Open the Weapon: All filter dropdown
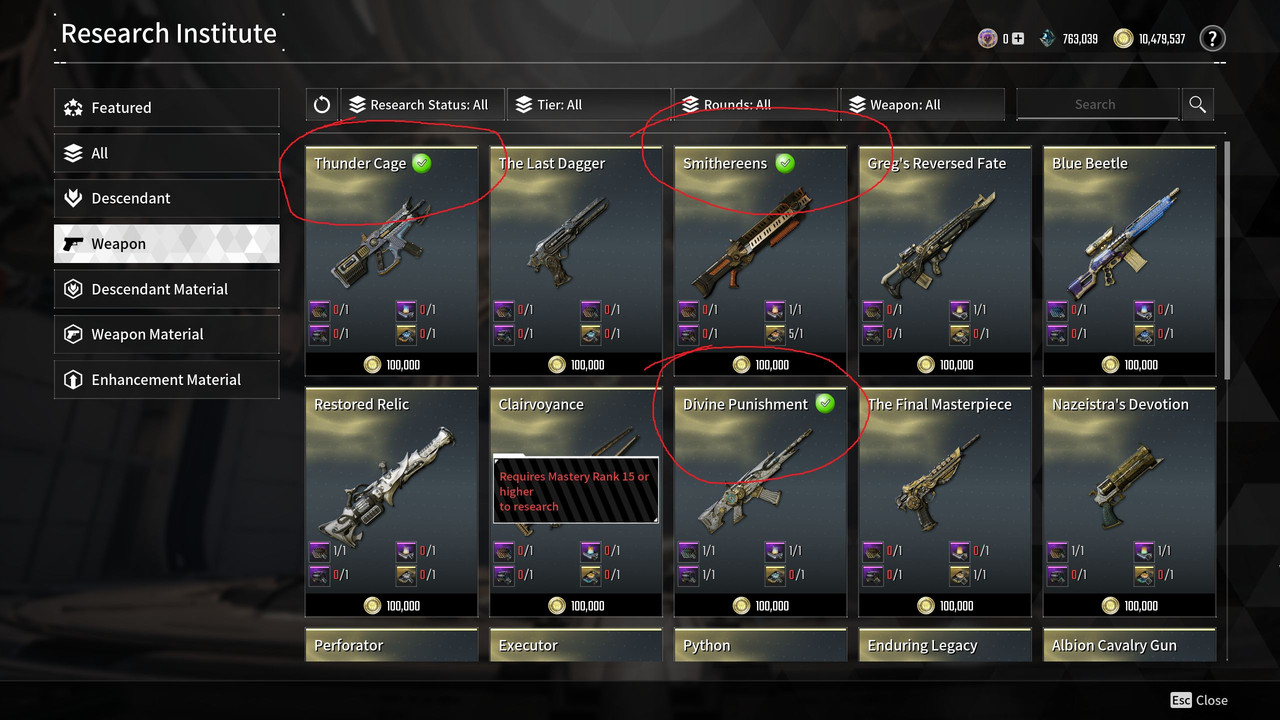The width and height of the screenshot is (1280, 720). (x=923, y=105)
